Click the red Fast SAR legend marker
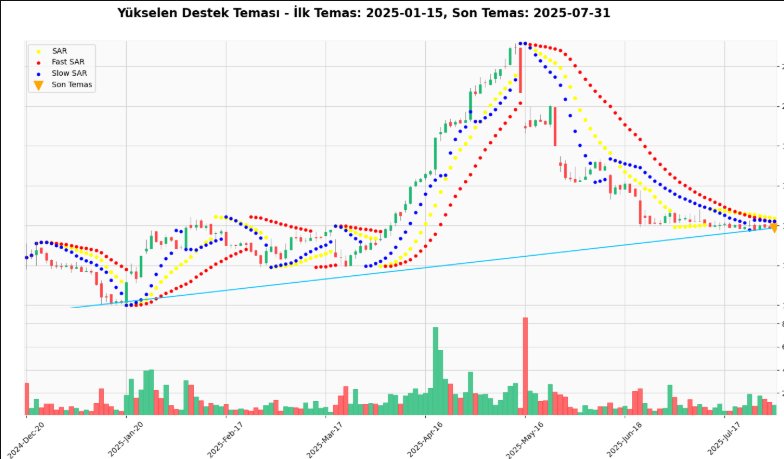Image resolution: width=784 pixels, height=459 pixels. pyautogui.click(x=38, y=62)
